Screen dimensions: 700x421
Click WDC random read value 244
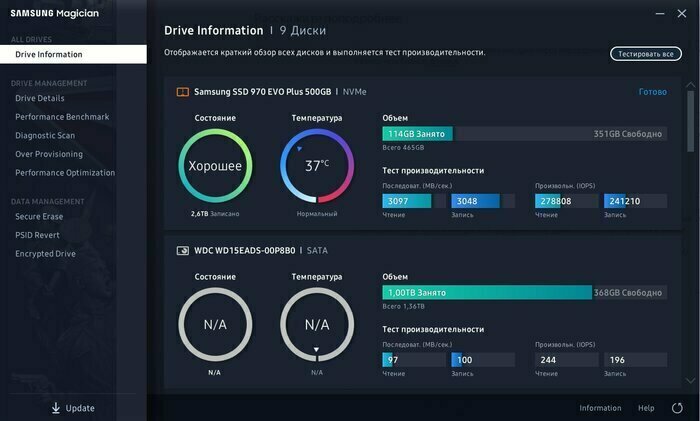point(548,360)
